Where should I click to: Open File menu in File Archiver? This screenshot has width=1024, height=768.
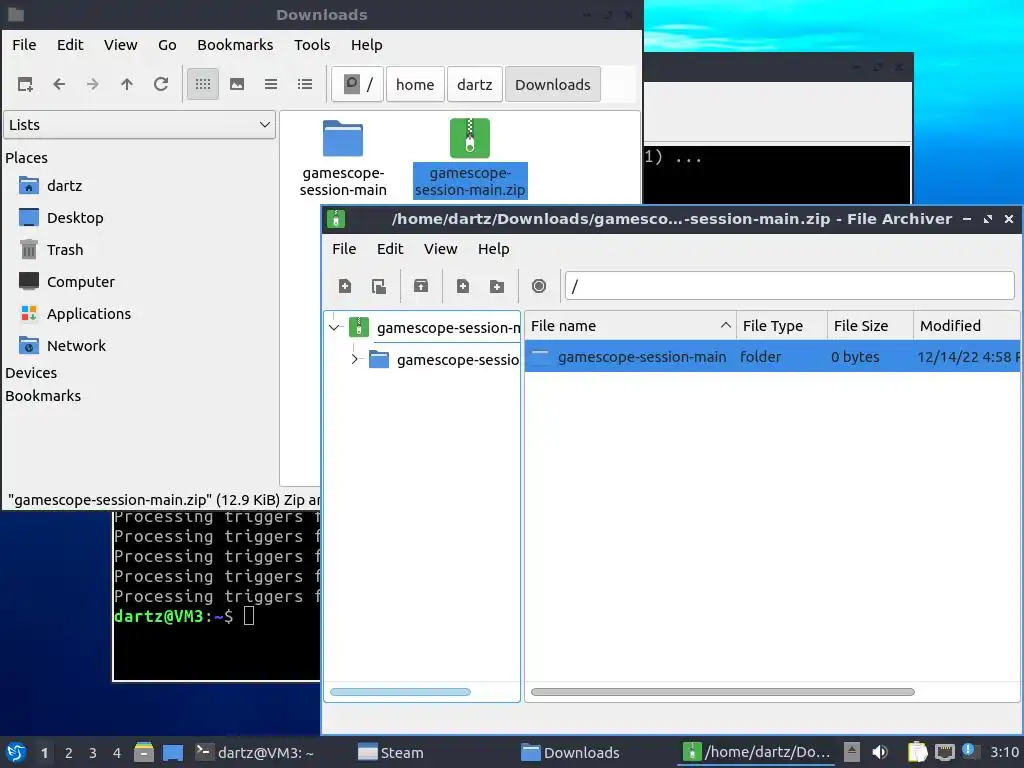click(x=344, y=249)
